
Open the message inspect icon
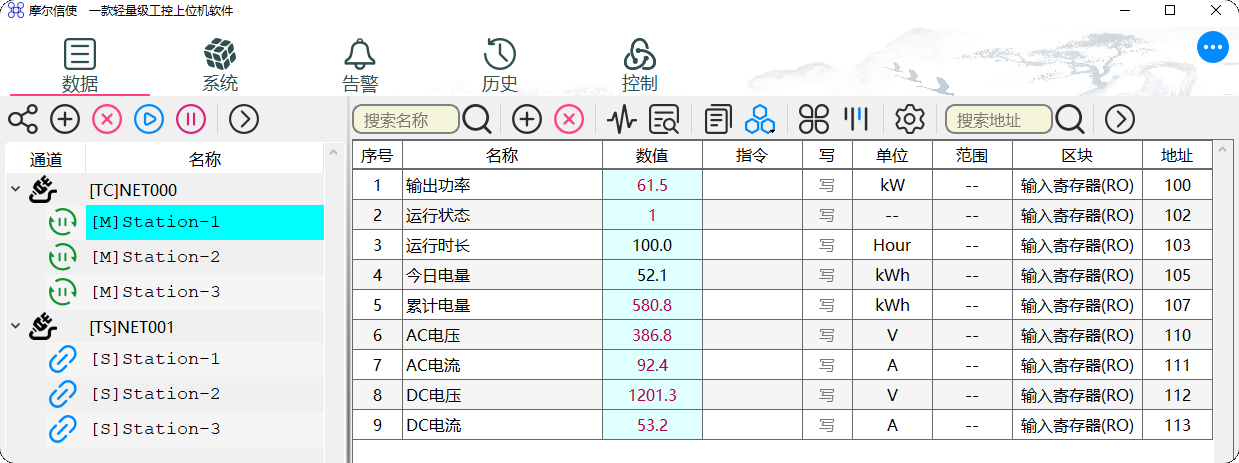[x=664, y=120]
